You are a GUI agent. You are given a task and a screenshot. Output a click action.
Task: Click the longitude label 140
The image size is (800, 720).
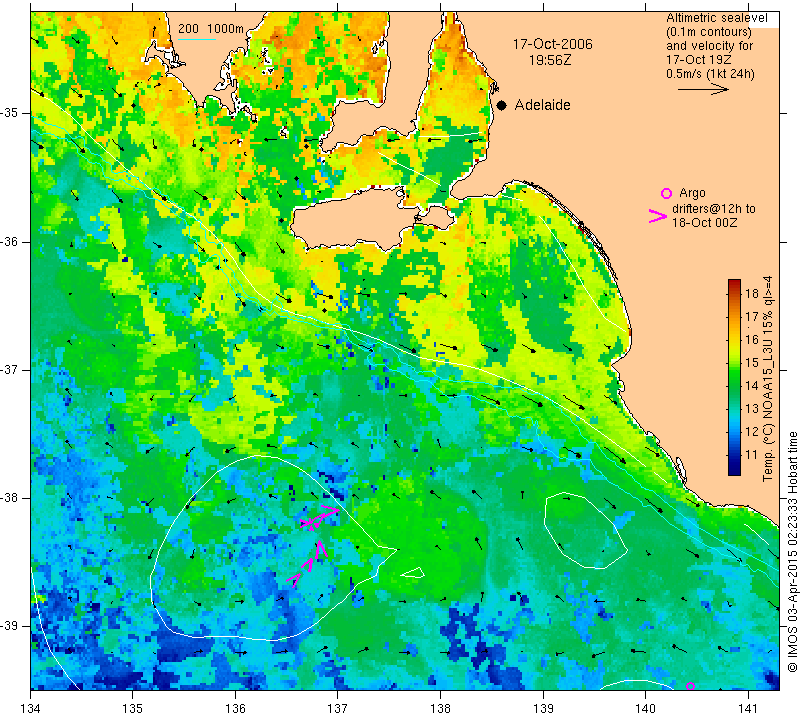(x=645, y=708)
